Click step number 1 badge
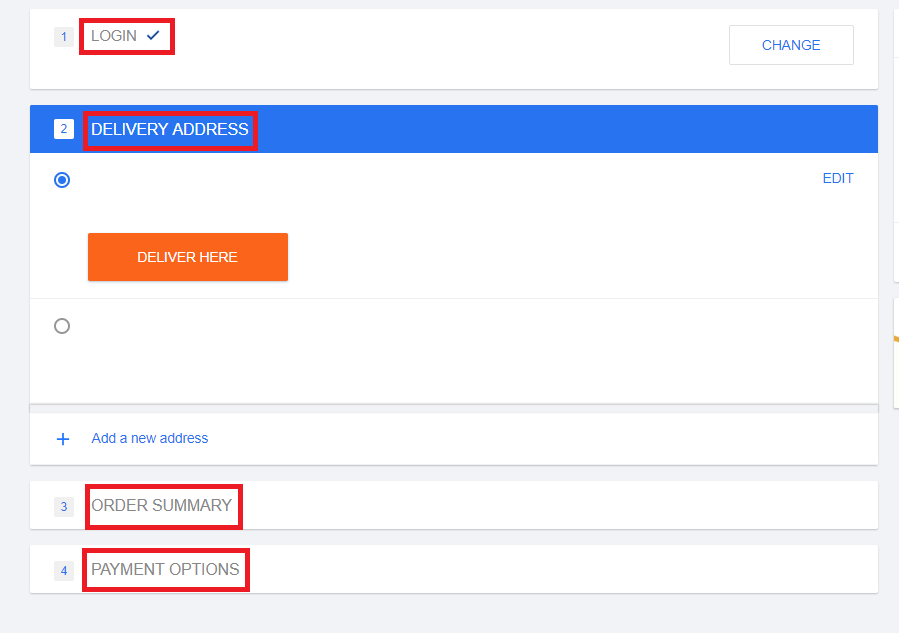The image size is (899, 633). 64,37
